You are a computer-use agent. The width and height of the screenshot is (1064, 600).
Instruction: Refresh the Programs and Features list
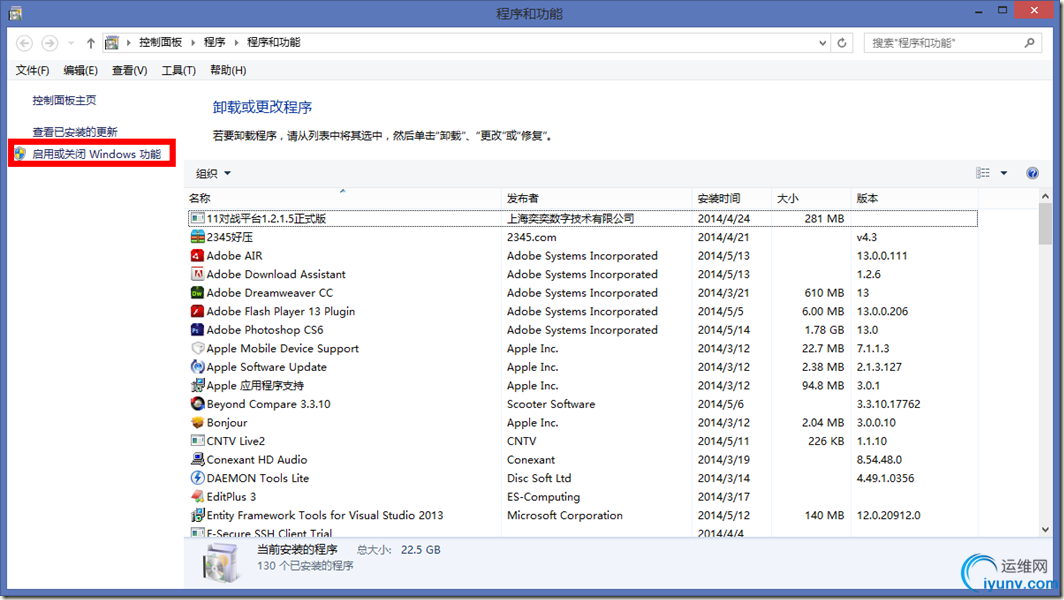(842, 43)
